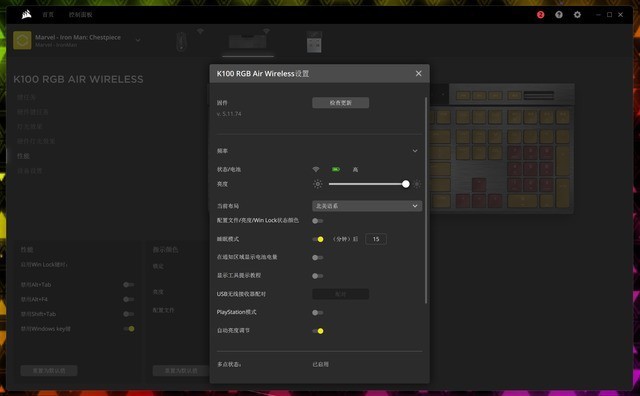Click the Corsair sails logo
This screenshot has width=640, height=396.
tap(27, 15)
